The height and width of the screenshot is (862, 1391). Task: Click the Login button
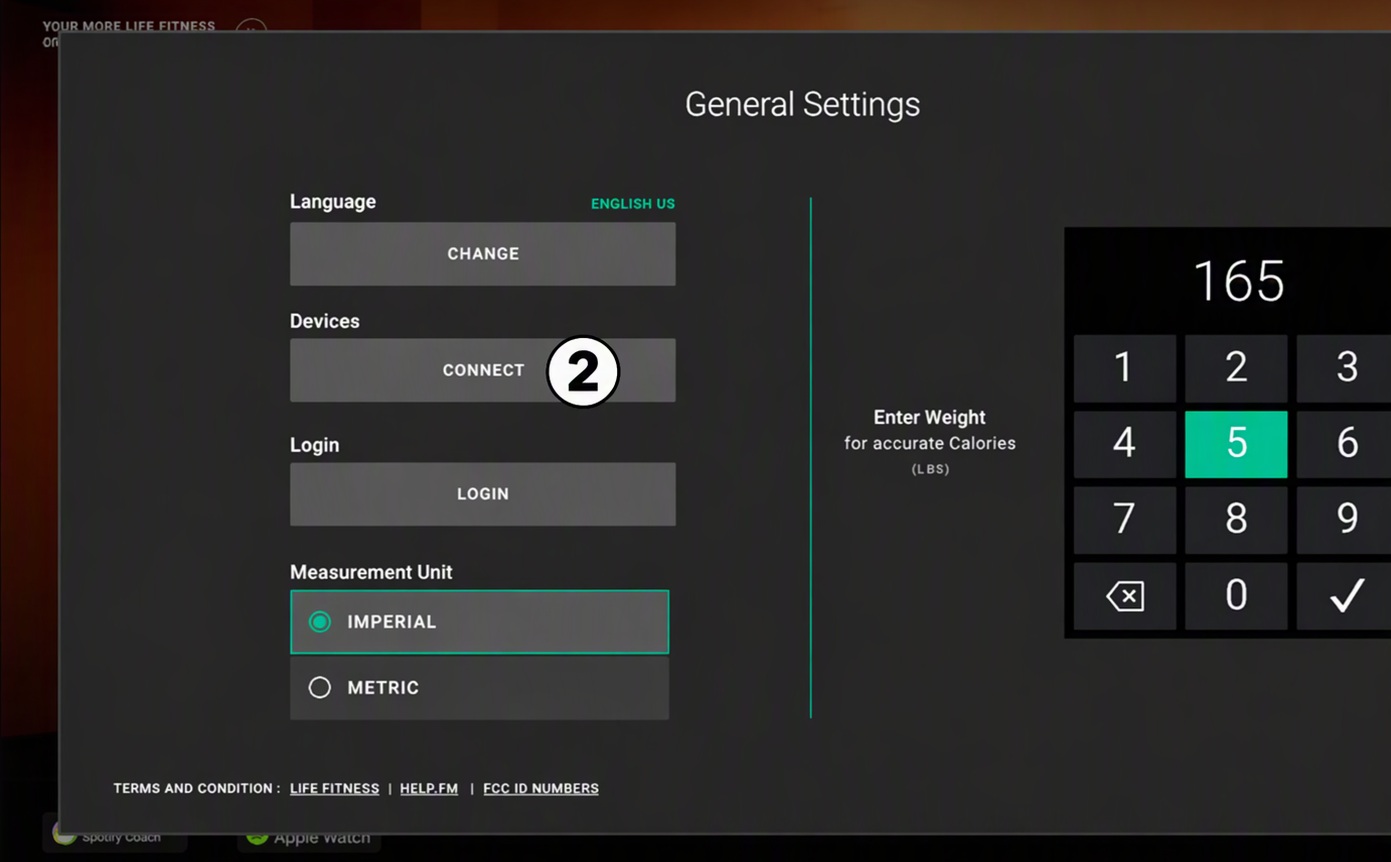(483, 494)
